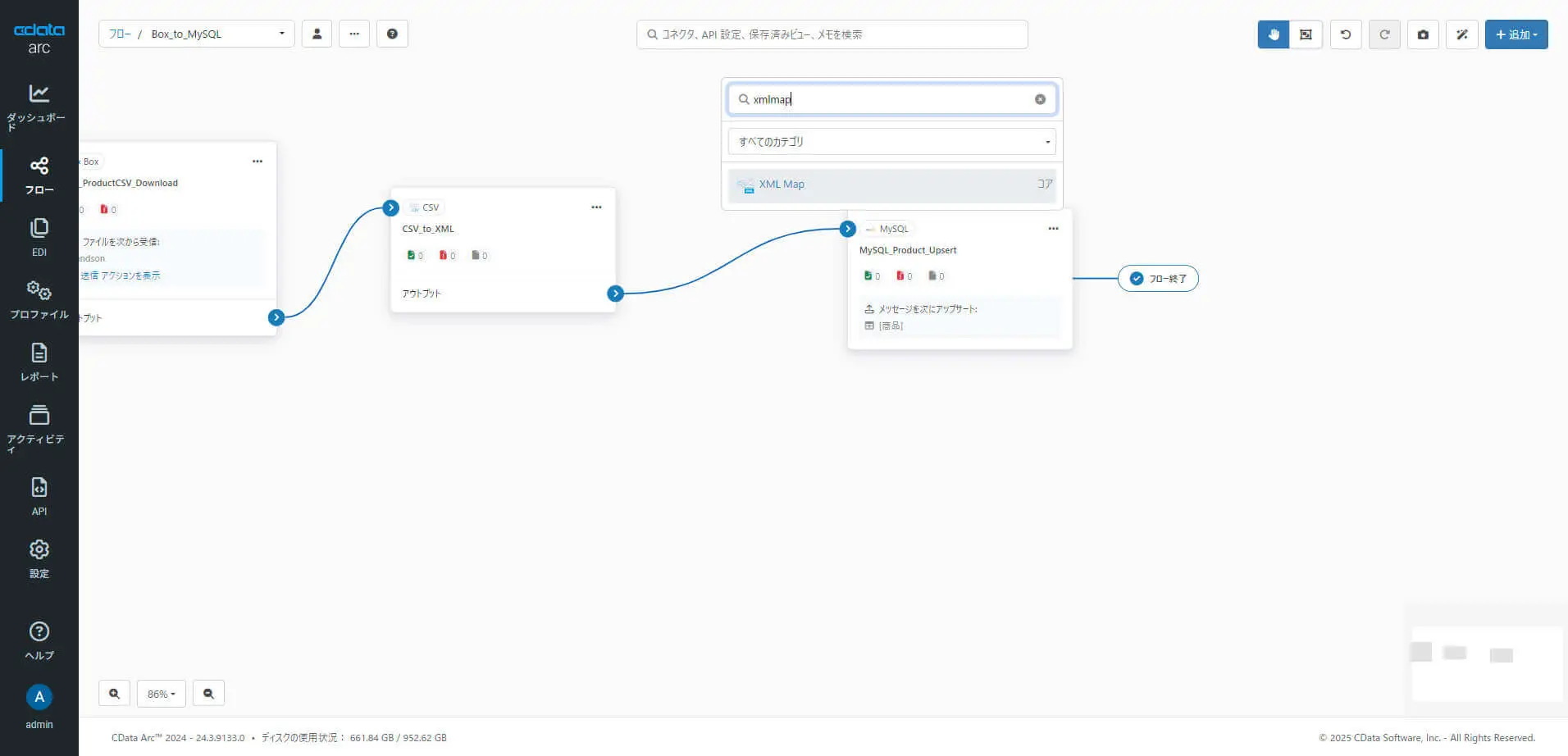Click the CSV connector type badge
This screenshot has width=1568, height=756.
tap(425, 207)
